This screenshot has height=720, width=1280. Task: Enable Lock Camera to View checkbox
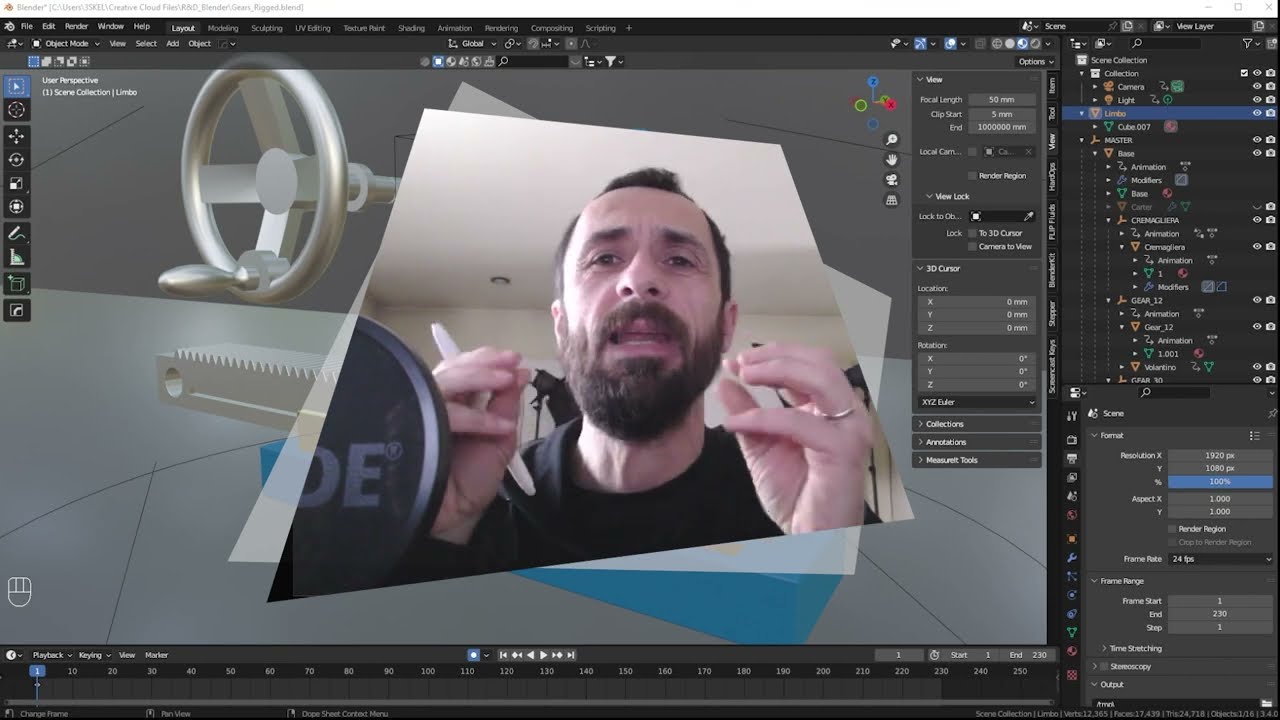click(x=972, y=246)
